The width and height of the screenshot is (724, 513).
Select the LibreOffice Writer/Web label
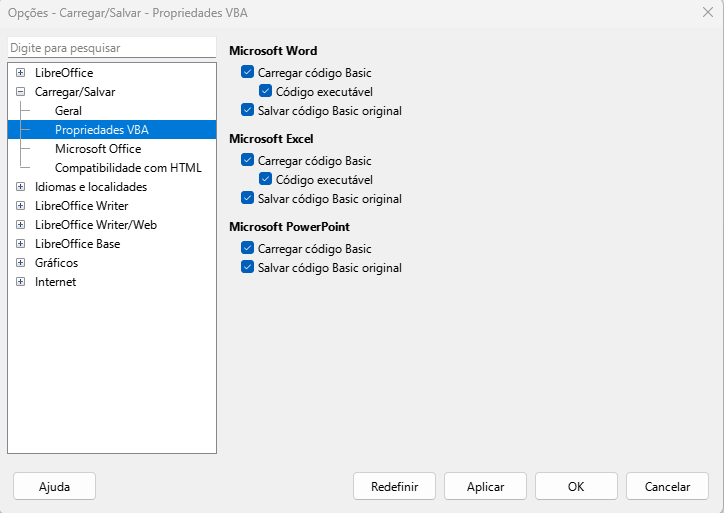coord(96,224)
